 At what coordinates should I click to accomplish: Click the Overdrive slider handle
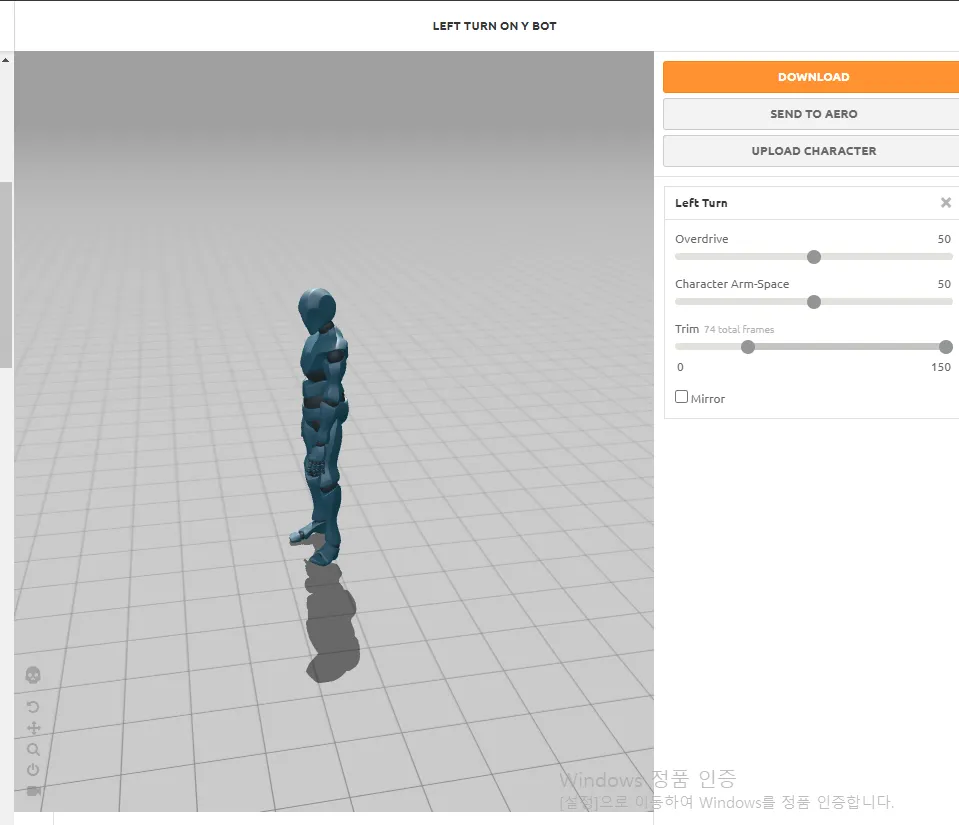click(813, 257)
